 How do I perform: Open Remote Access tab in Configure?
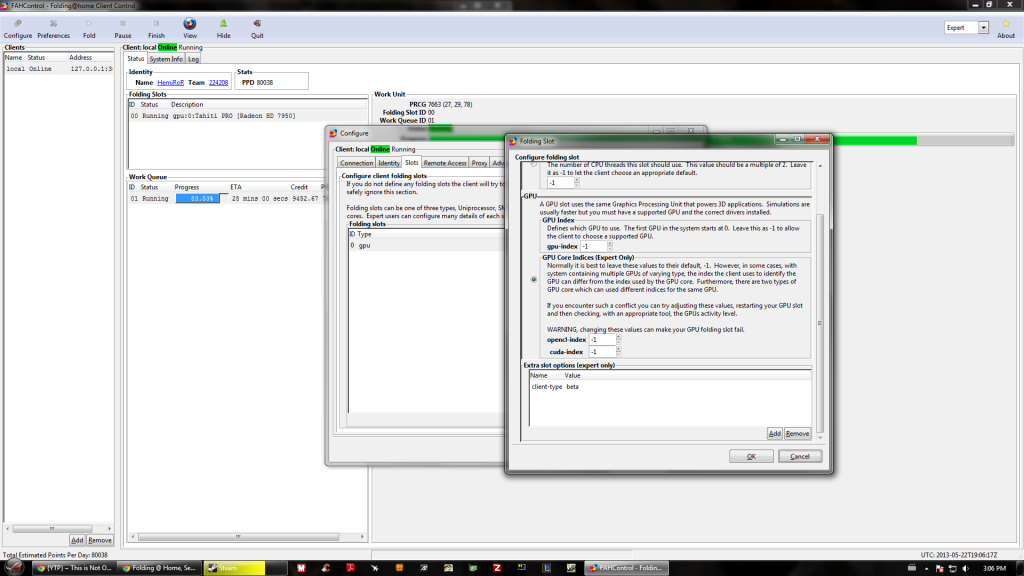[445, 163]
